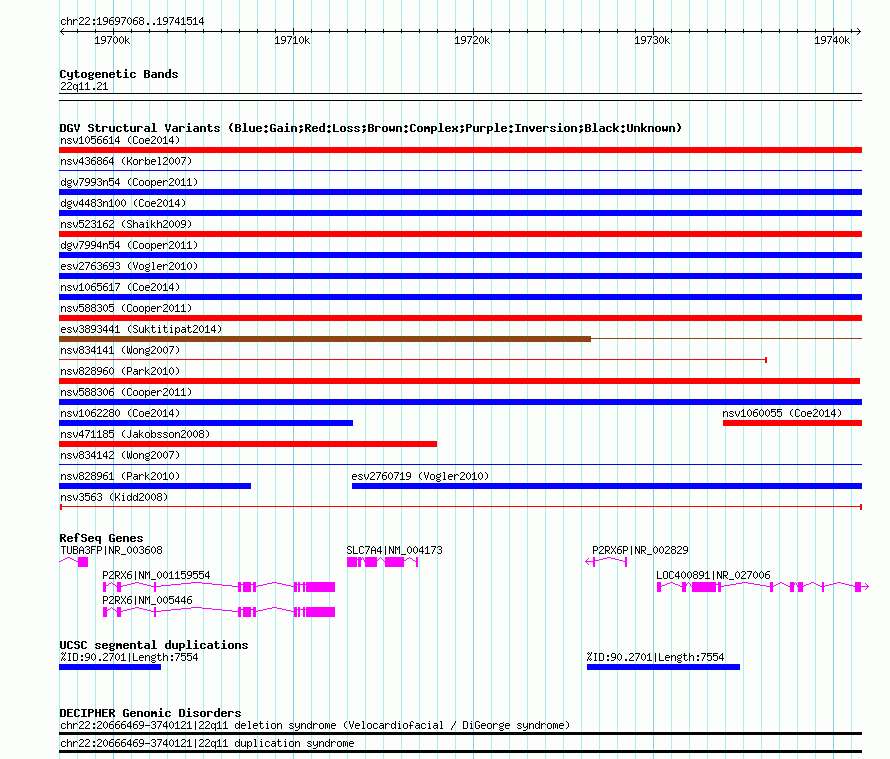
Task: Select the red loss bar under nsv471185
Action: (248, 444)
